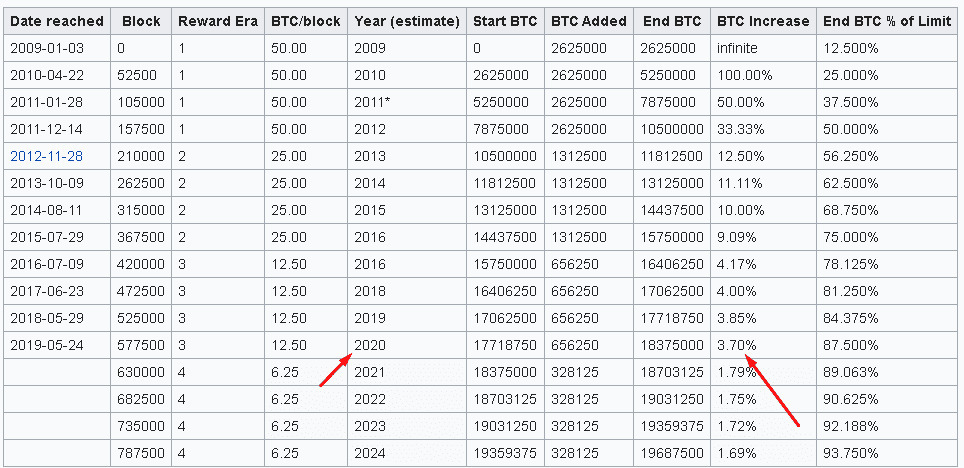Select End BTC % of Limit header
This screenshot has width=964, height=468.
[885, 21]
